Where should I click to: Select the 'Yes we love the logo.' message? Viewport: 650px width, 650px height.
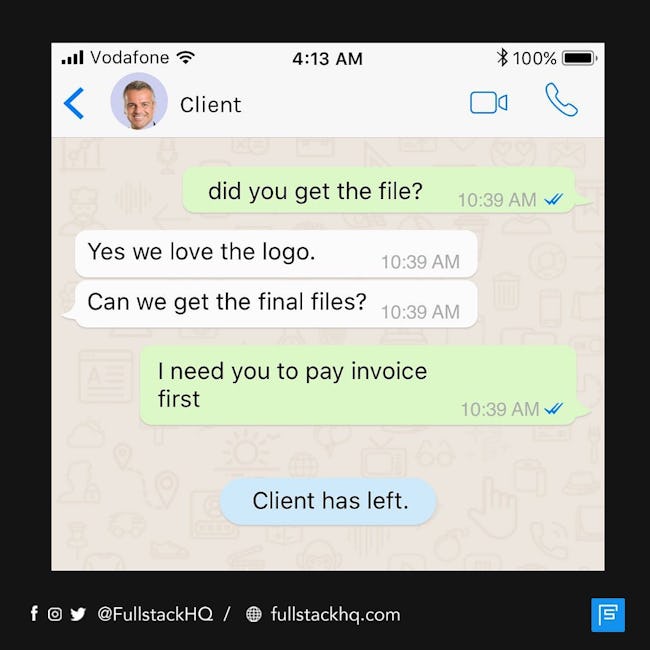[276, 254]
